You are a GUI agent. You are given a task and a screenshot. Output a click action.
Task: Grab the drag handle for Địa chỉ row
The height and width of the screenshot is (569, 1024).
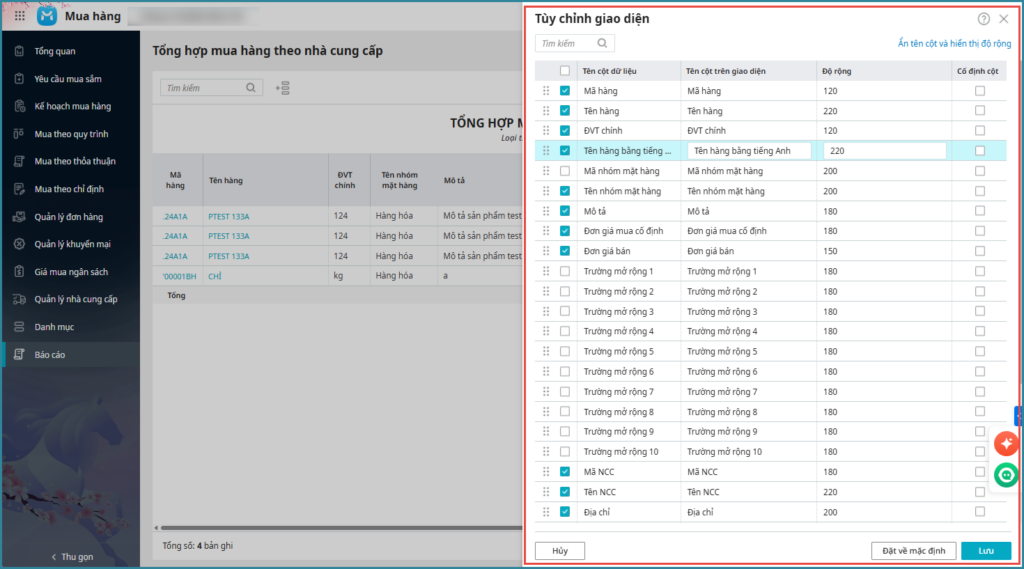click(x=546, y=512)
